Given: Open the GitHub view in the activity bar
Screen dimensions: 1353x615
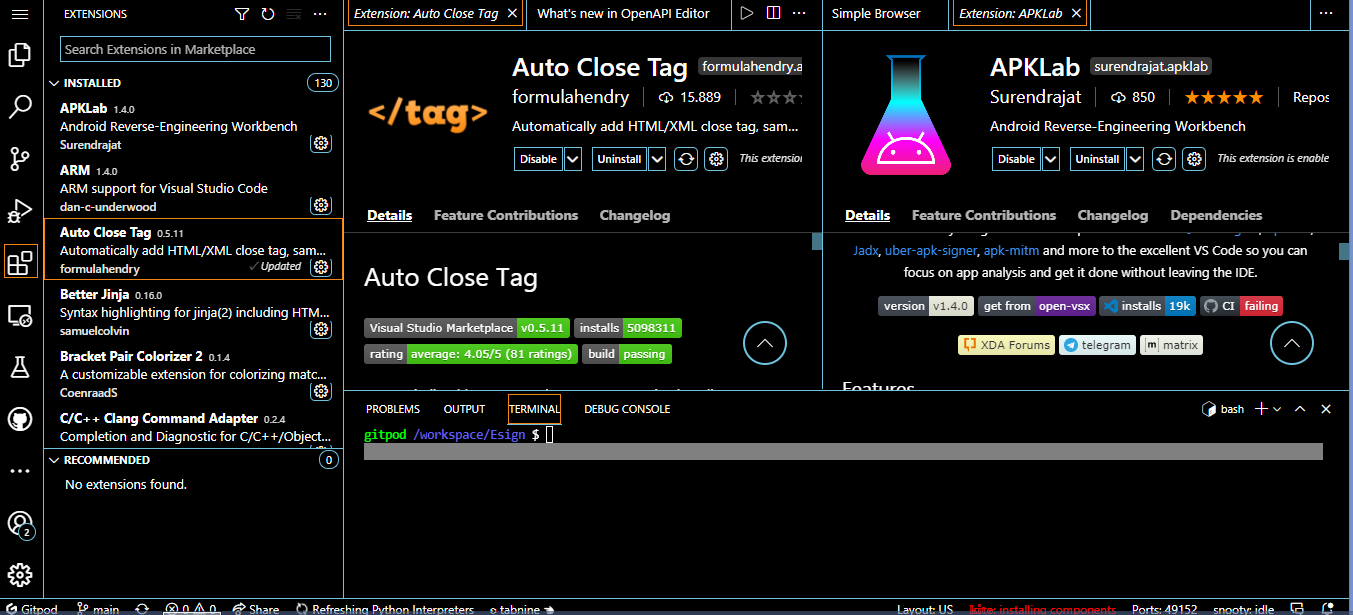Looking at the screenshot, I should pos(20,419).
